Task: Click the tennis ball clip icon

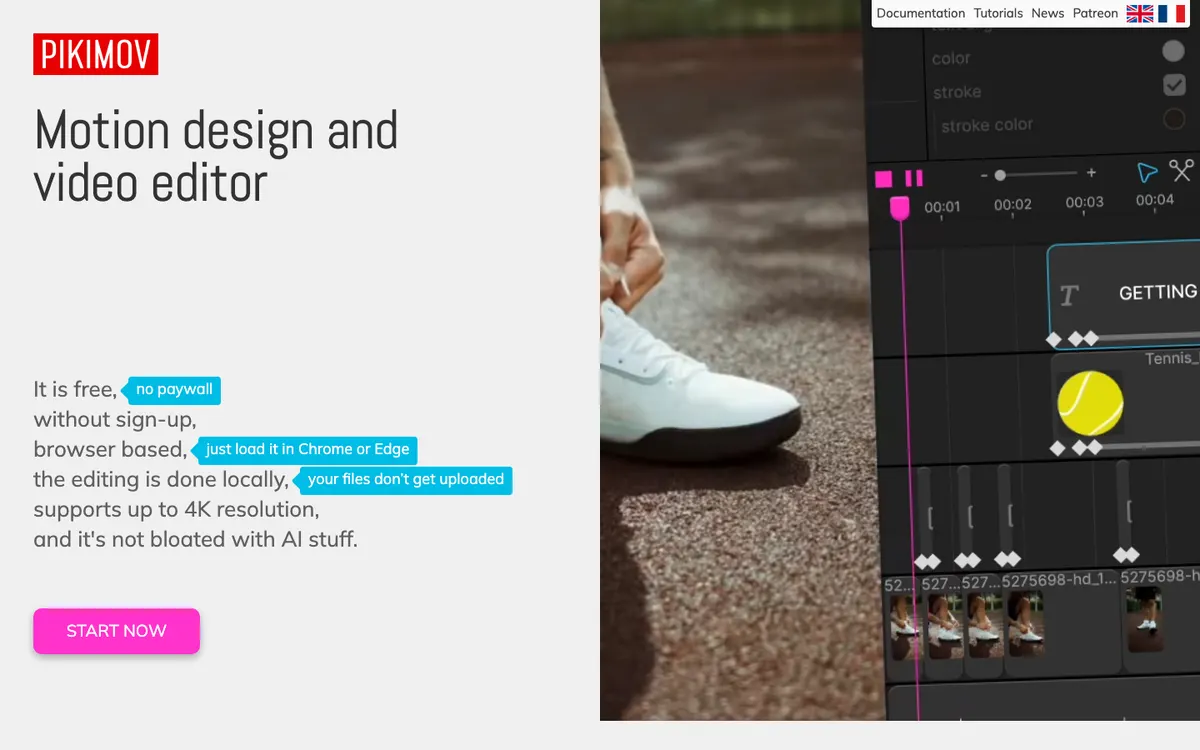Action: (1090, 403)
